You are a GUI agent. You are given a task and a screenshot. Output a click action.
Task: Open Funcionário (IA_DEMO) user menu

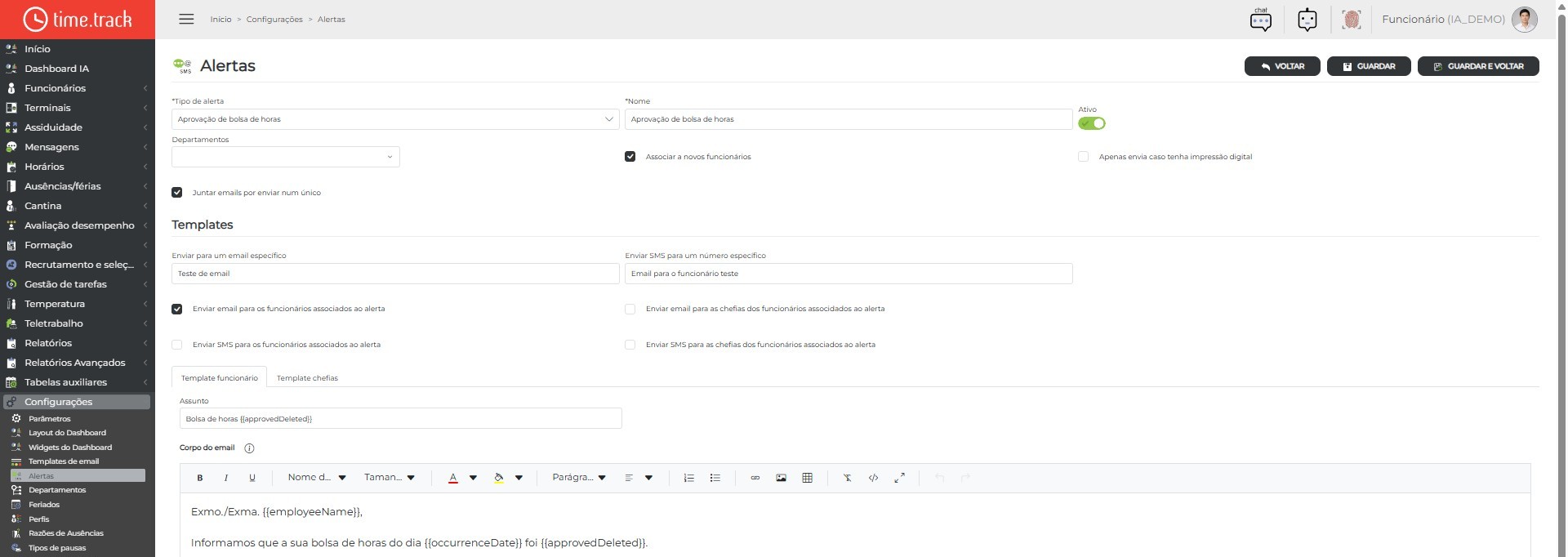1443,19
